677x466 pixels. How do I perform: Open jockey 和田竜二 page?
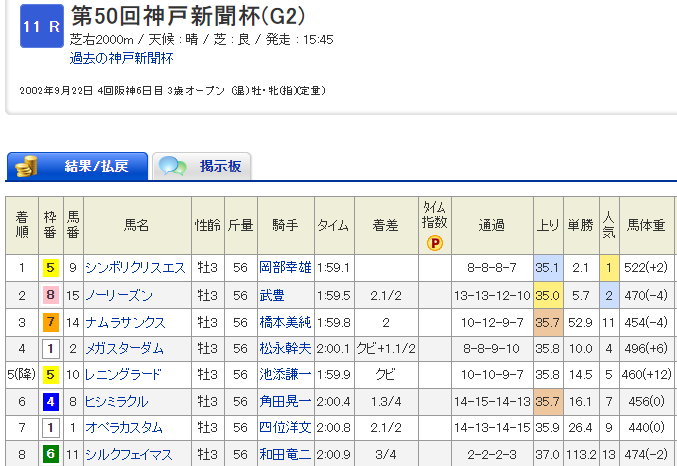tap(285, 454)
